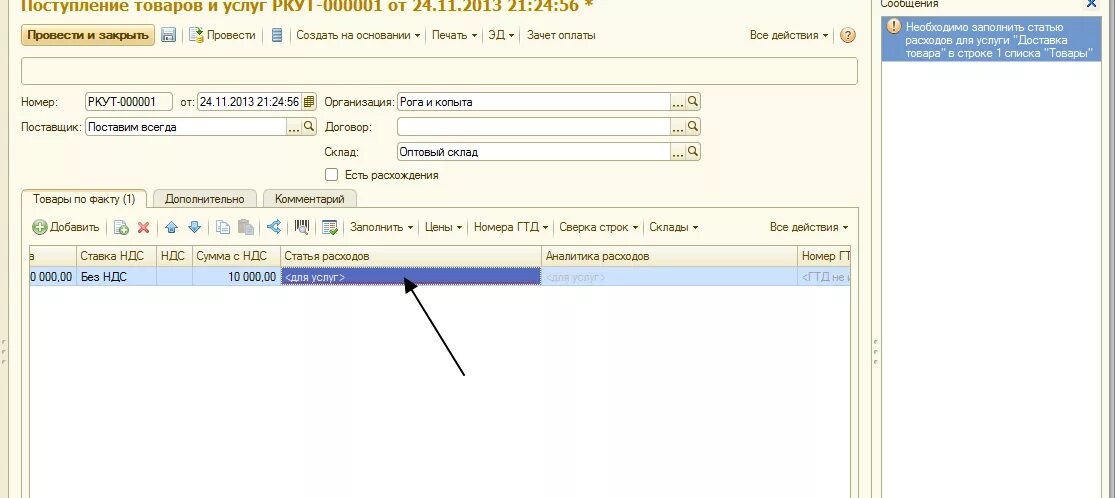
Task: Open the Заполнить dropdown
Action: click(381, 227)
